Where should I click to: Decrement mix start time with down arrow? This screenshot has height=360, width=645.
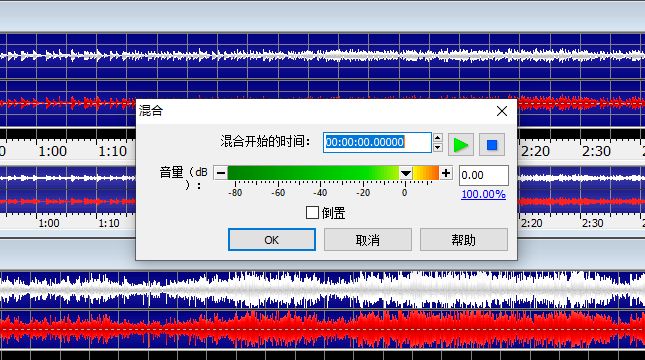click(x=438, y=147)
